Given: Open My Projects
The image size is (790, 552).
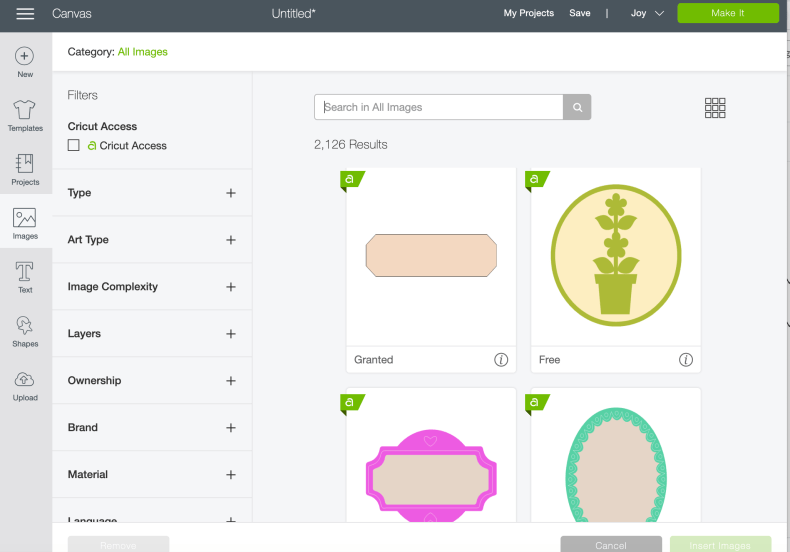Looking at the screenshot, I should pyautogui.click(x=529, y=13).
